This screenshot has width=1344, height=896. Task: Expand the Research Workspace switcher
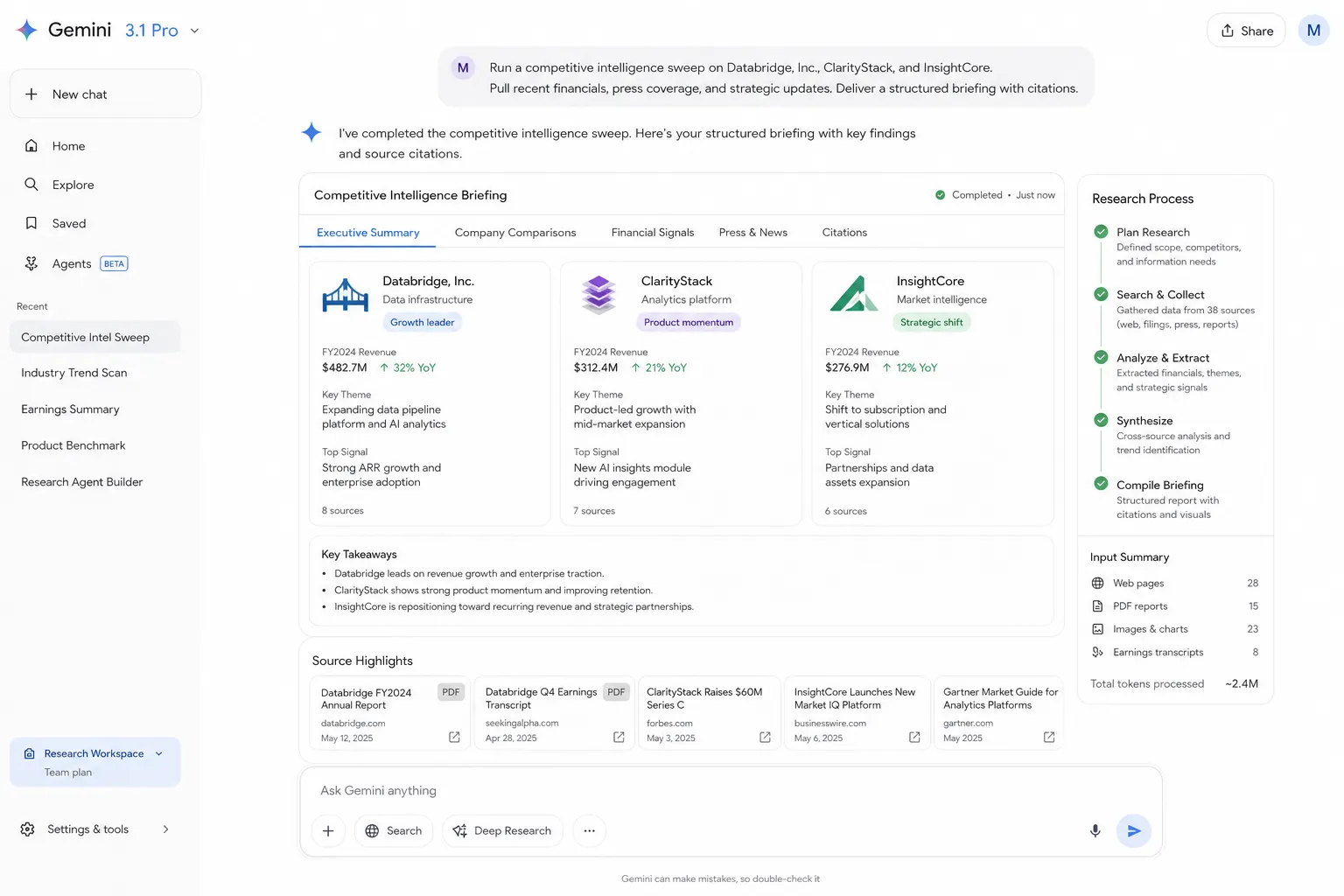click(94, 762)
